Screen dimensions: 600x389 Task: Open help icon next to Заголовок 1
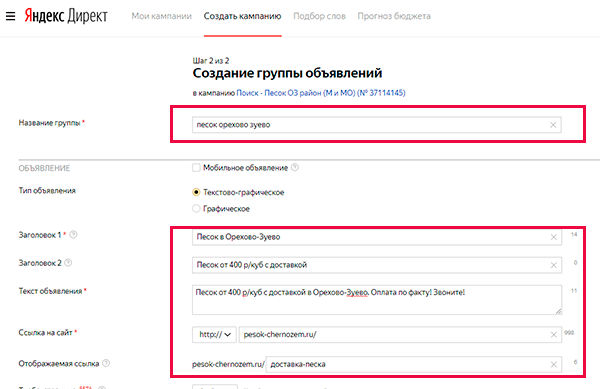click(73, 234)
